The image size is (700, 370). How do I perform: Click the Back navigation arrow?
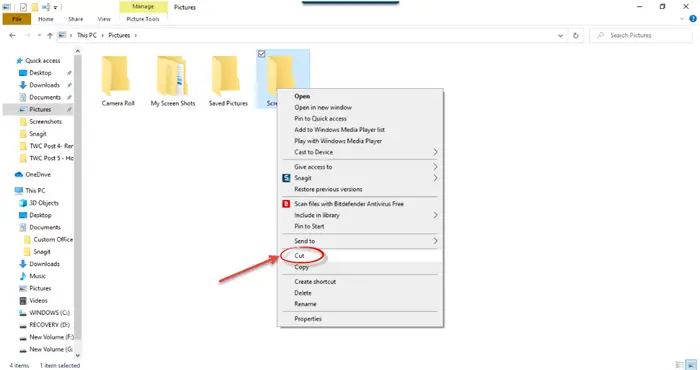(12, 35)
